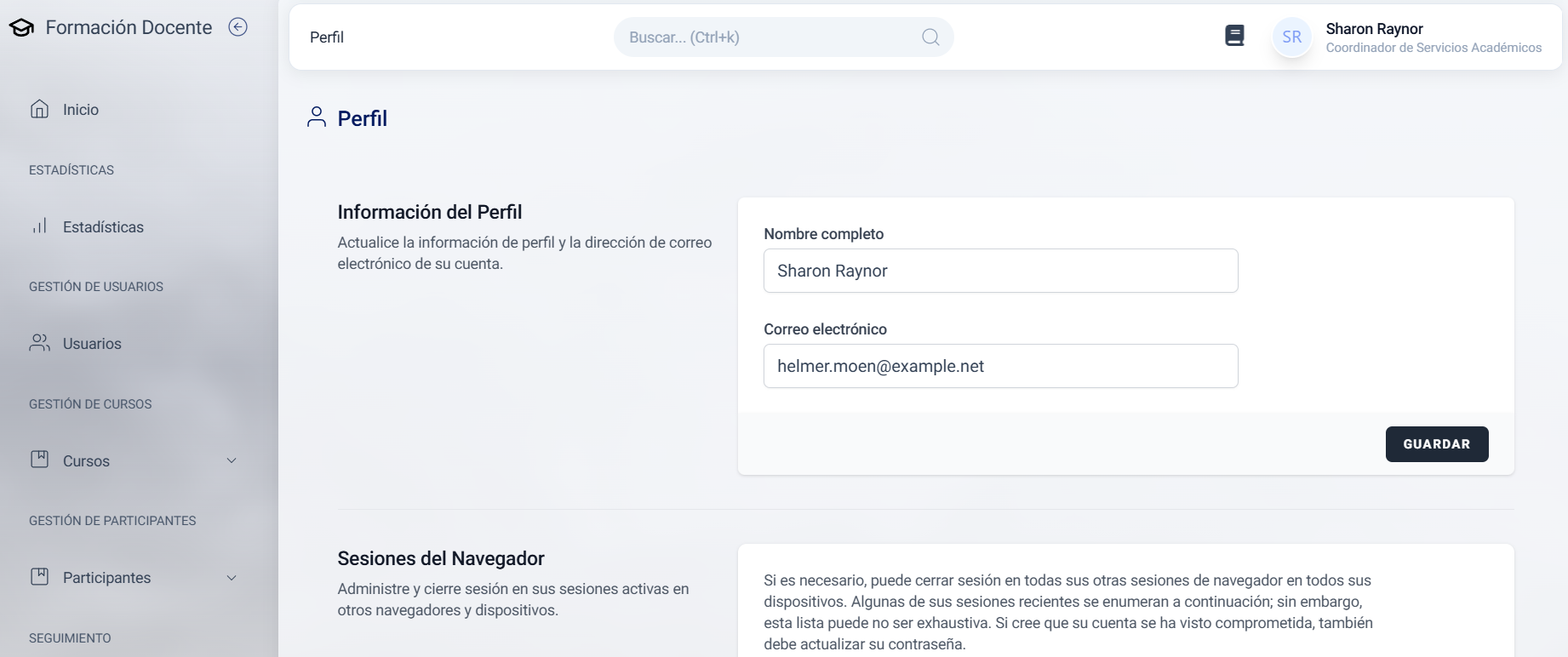1568x657 pixels.
Task: Open documentation via the book icon
Action: coord(1234,36)
